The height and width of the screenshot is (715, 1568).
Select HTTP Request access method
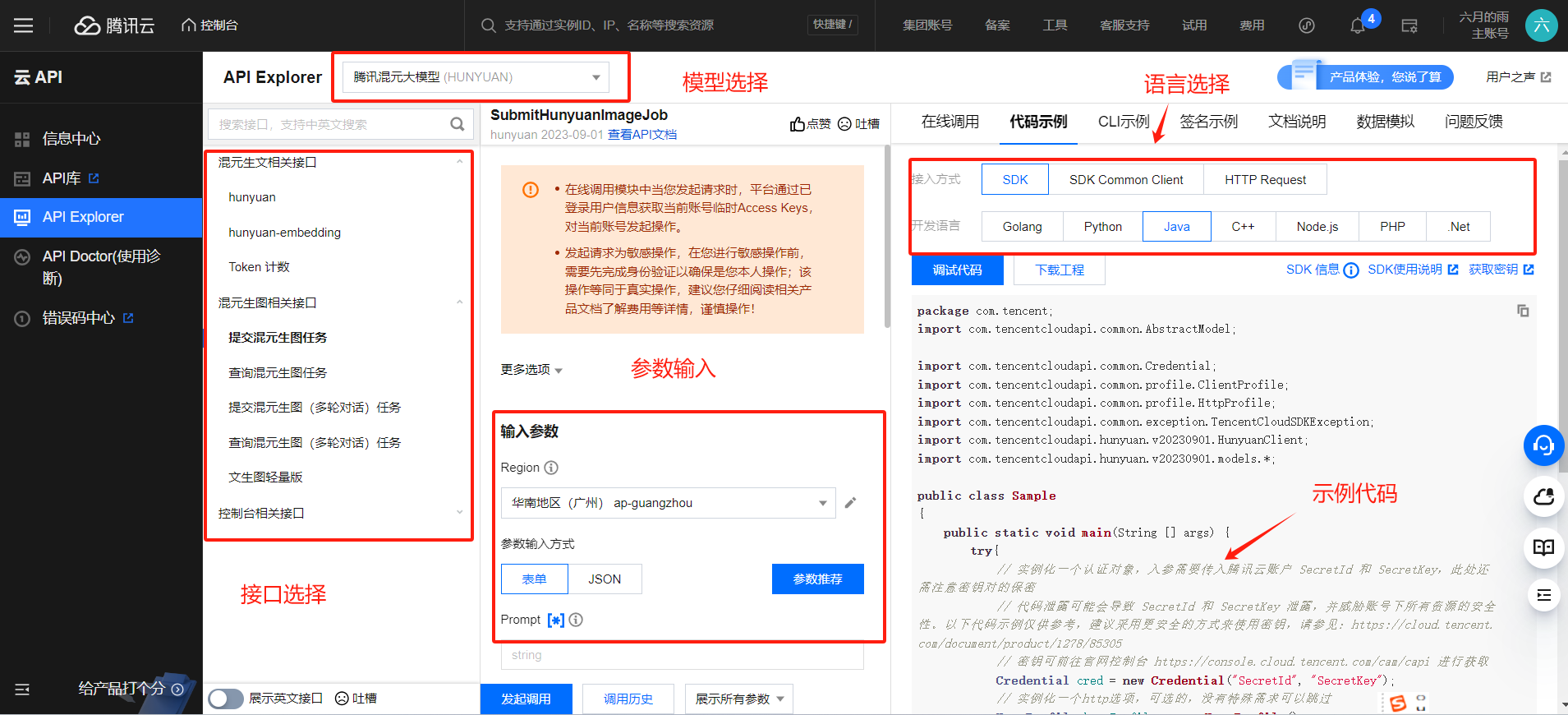point(1265,179)
